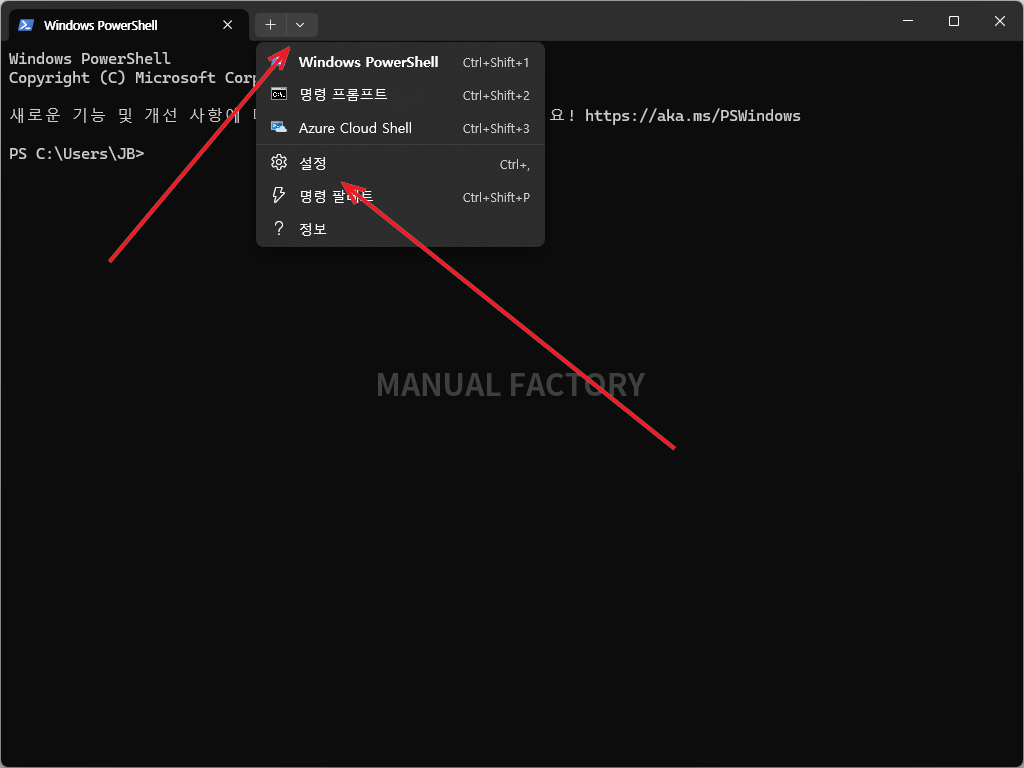Screen dimensions: 1024x768
Task: Click the lightning bolt command palette icon
Action: pyautogui.click(x=279, y=195)
